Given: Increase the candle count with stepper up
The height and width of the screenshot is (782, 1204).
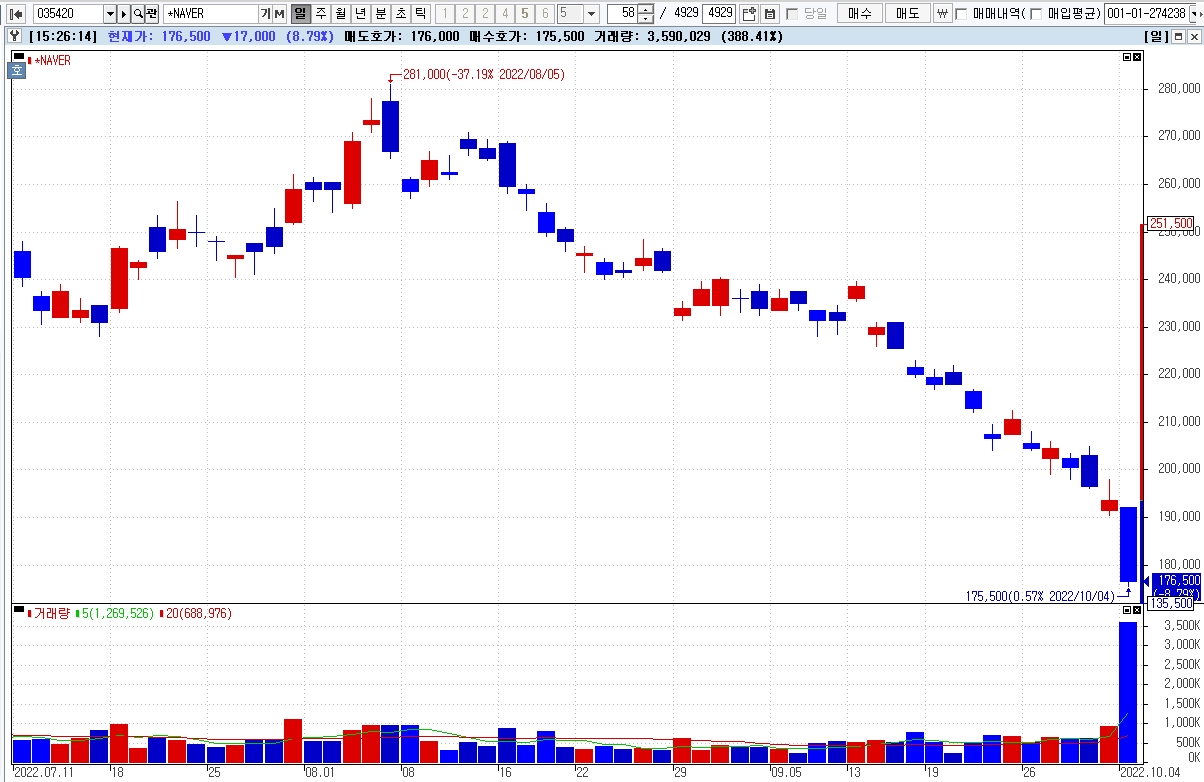Looking at the screenshot, I should [646, 9].
